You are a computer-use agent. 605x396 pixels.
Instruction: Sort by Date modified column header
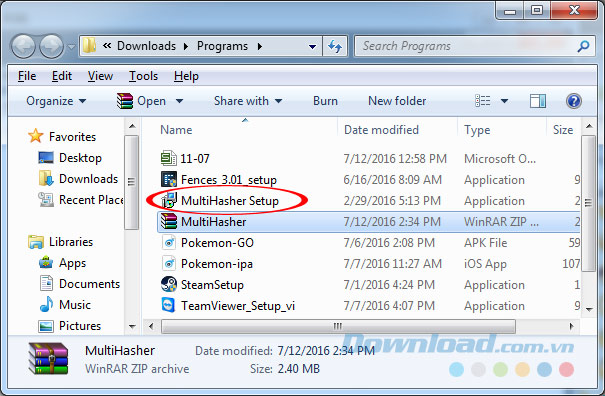click(381, 130)
